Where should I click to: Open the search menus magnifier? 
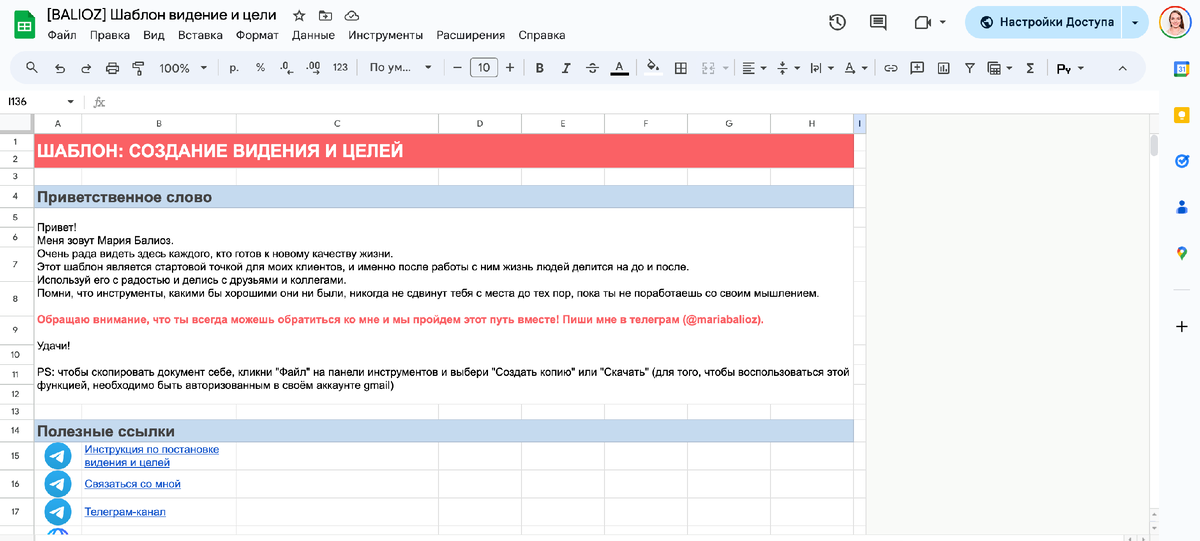pos(32,68)
